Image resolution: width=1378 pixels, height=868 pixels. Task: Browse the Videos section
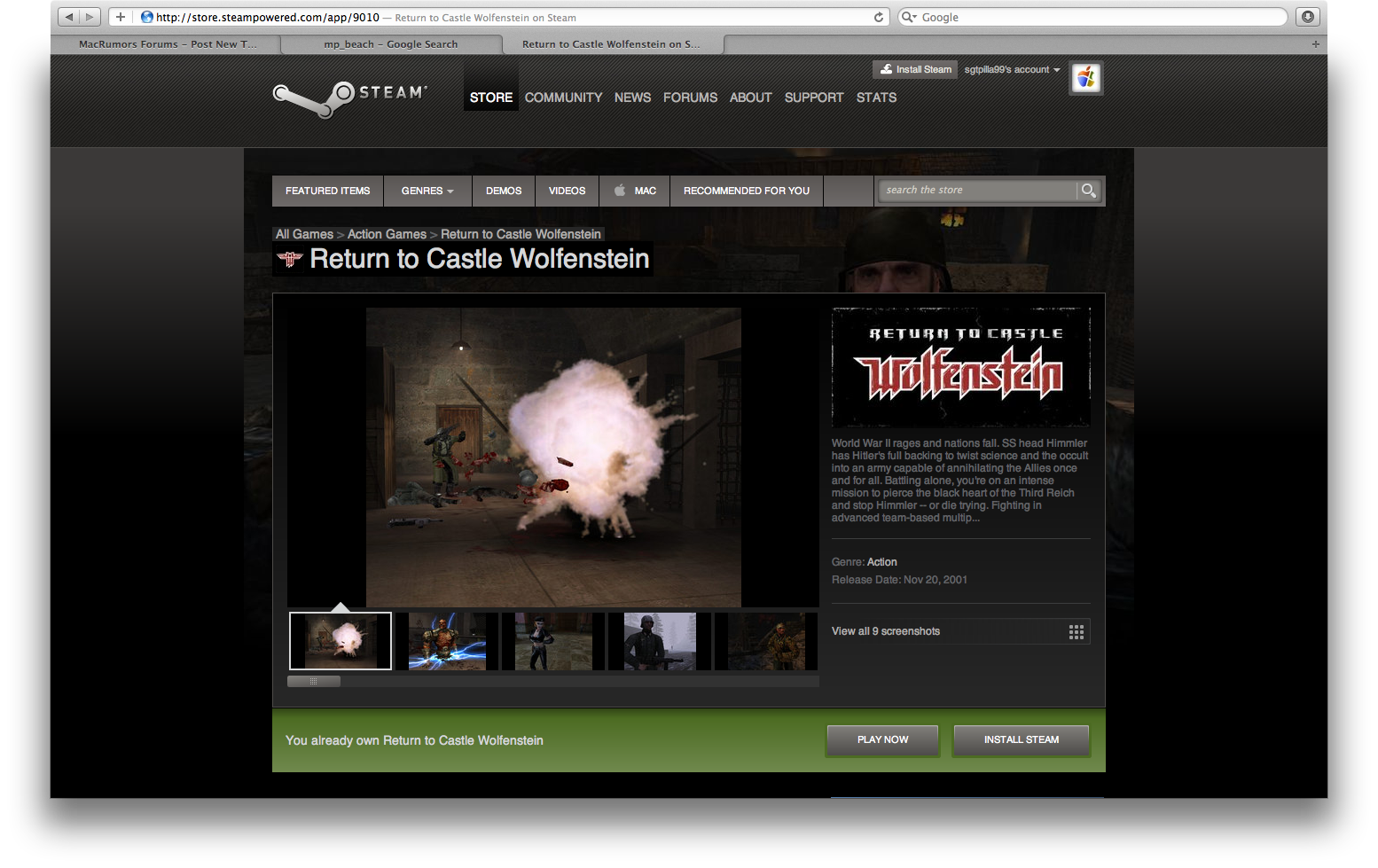[567, 191]
